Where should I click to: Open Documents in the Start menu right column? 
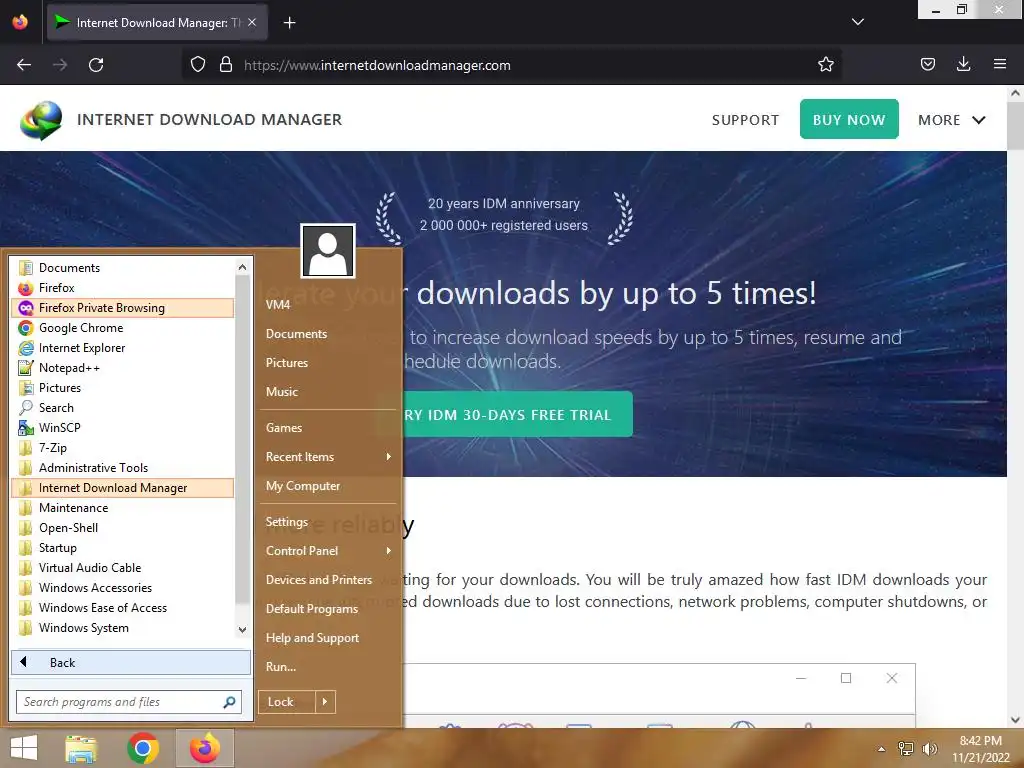[327, 334]
